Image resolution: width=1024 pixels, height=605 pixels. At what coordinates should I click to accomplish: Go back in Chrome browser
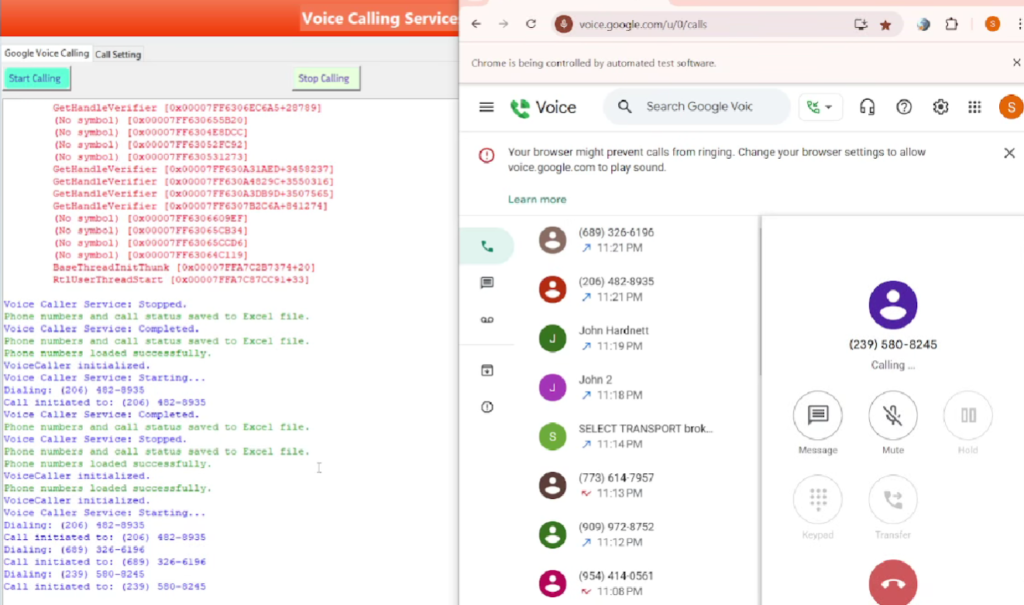476,24
